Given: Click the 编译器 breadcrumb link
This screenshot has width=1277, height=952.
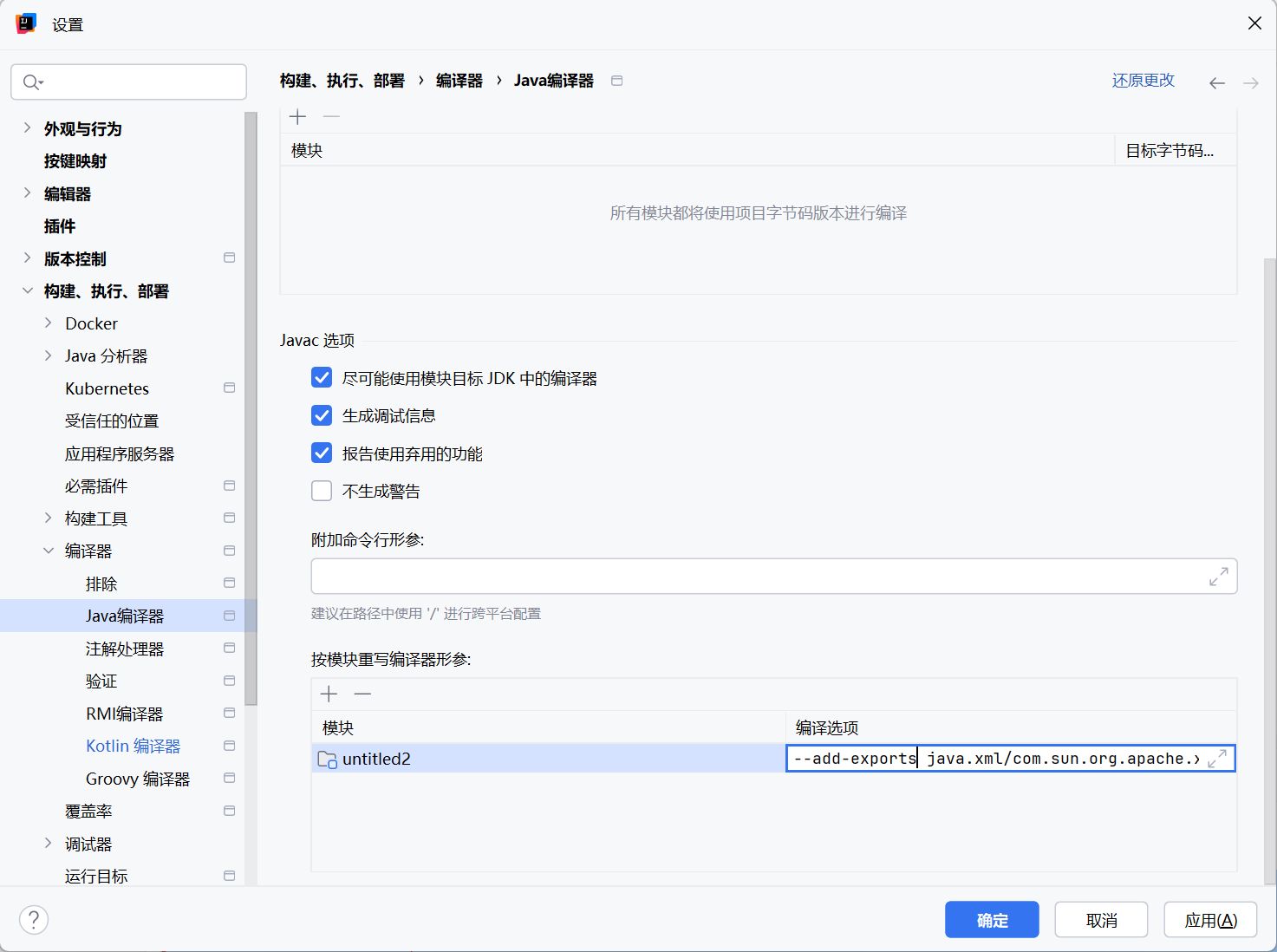Looking at the screenshot, I should pyautogui.click(x=459, y=81).
